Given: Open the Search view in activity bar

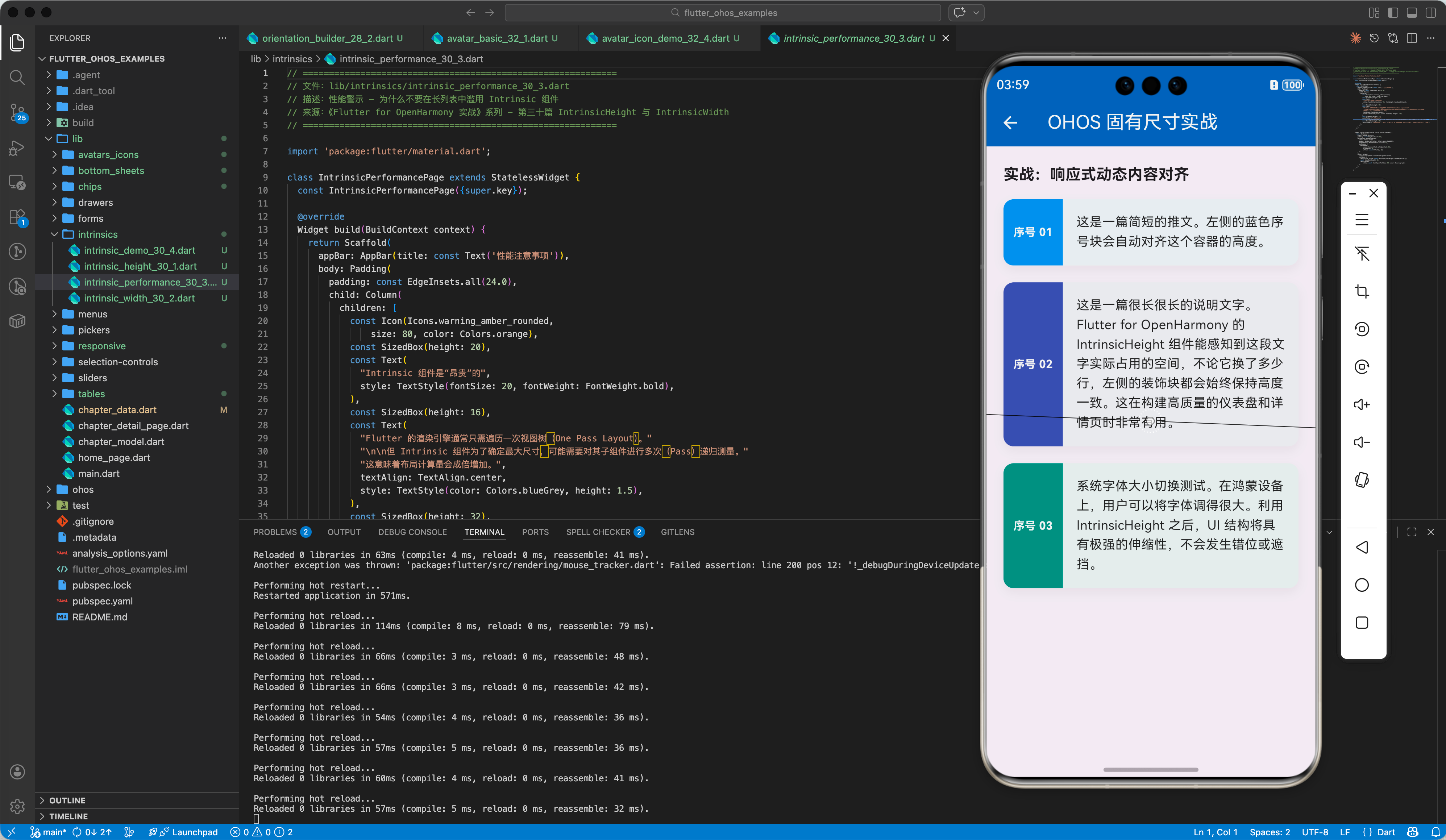Looking at the screenshot, I should tap(17, 77).
